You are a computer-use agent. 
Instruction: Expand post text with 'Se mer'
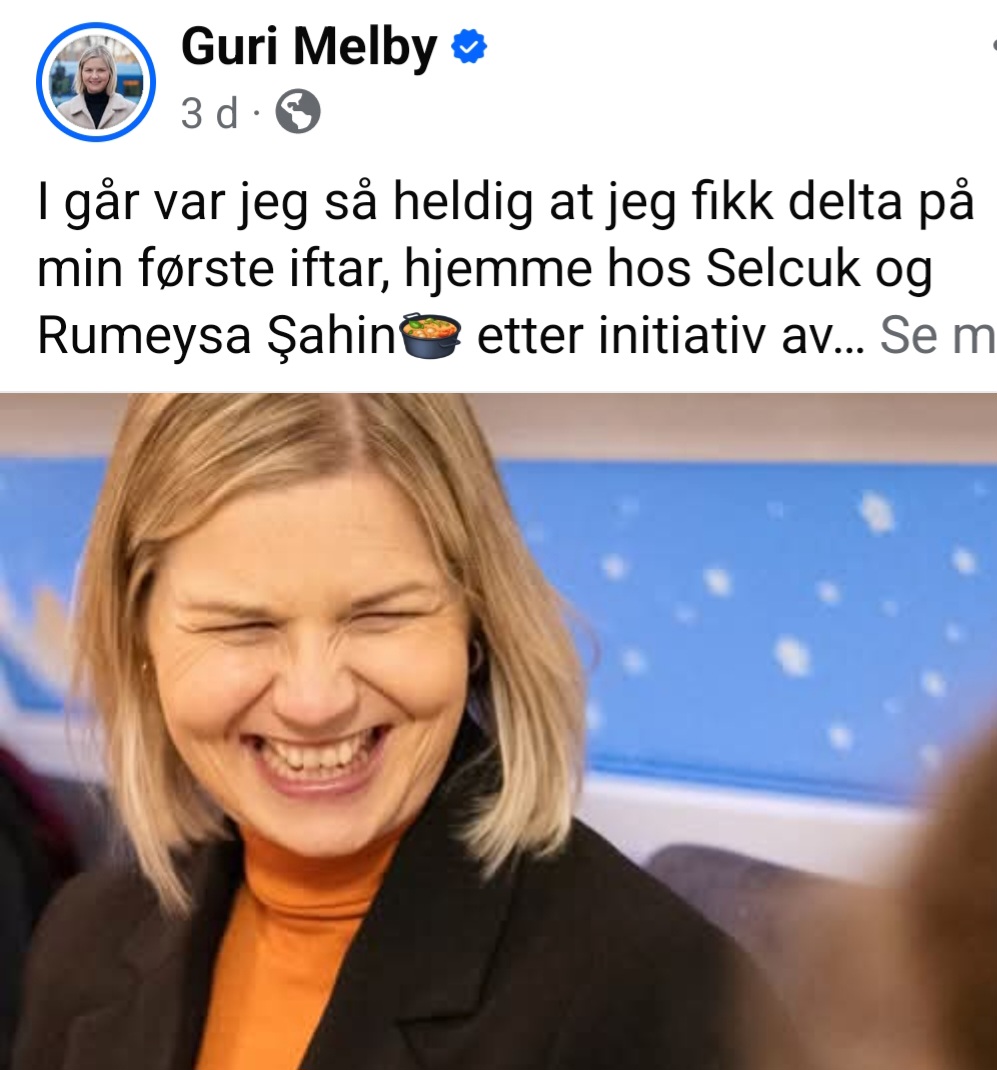tap(938, 335)
